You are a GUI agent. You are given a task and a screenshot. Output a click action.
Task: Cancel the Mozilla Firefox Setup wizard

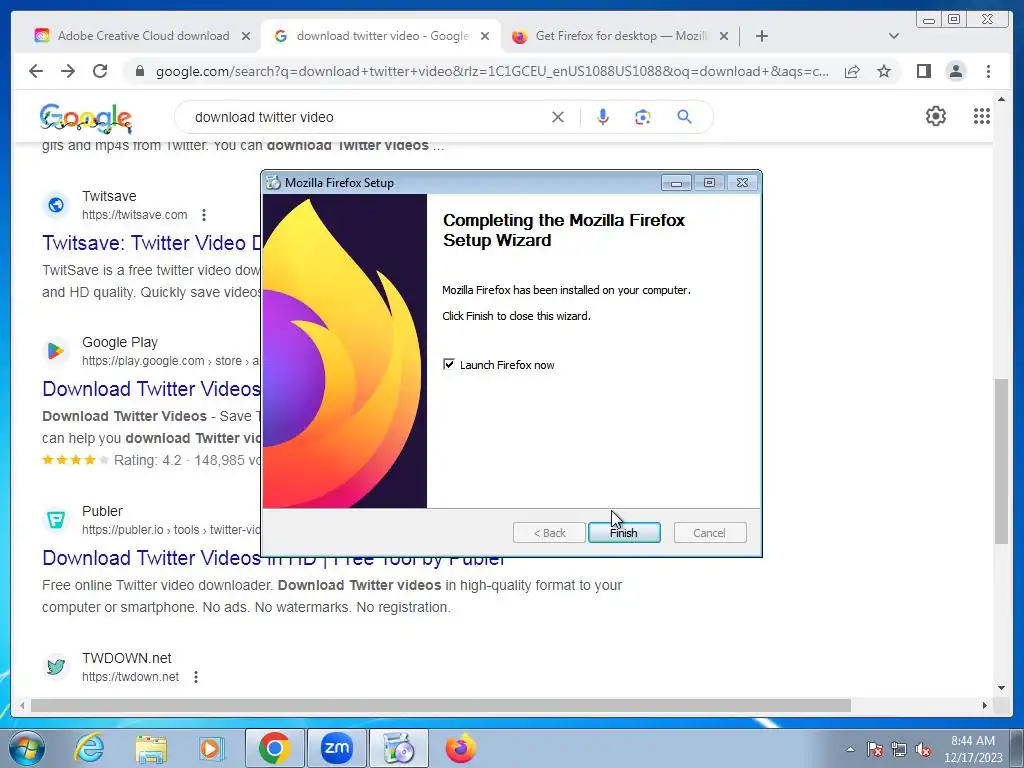[x=709, y=533]
